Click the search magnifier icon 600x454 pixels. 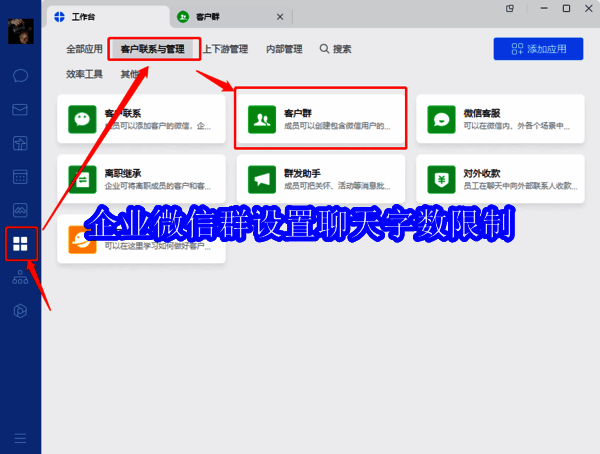(324, 49)
